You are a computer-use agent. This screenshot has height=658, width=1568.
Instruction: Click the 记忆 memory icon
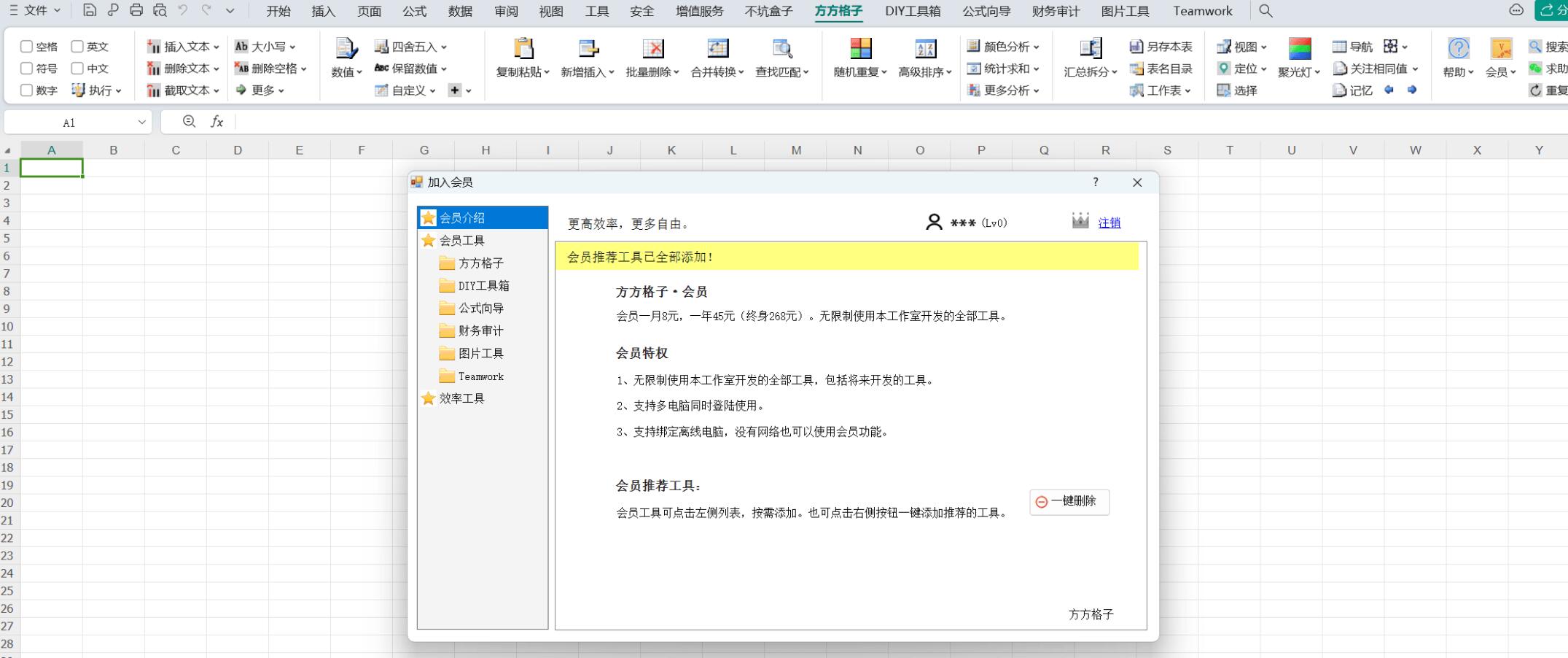coord(1354,90)
